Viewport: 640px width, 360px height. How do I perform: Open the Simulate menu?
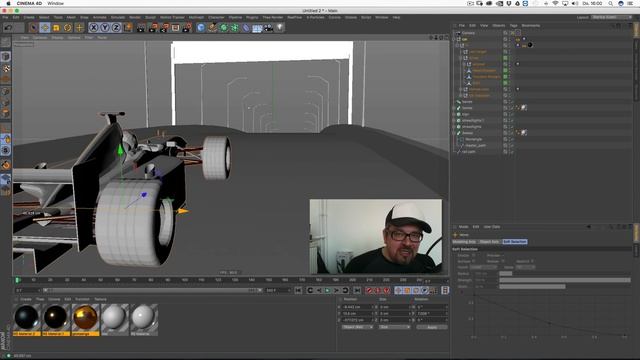click(118, 17)
